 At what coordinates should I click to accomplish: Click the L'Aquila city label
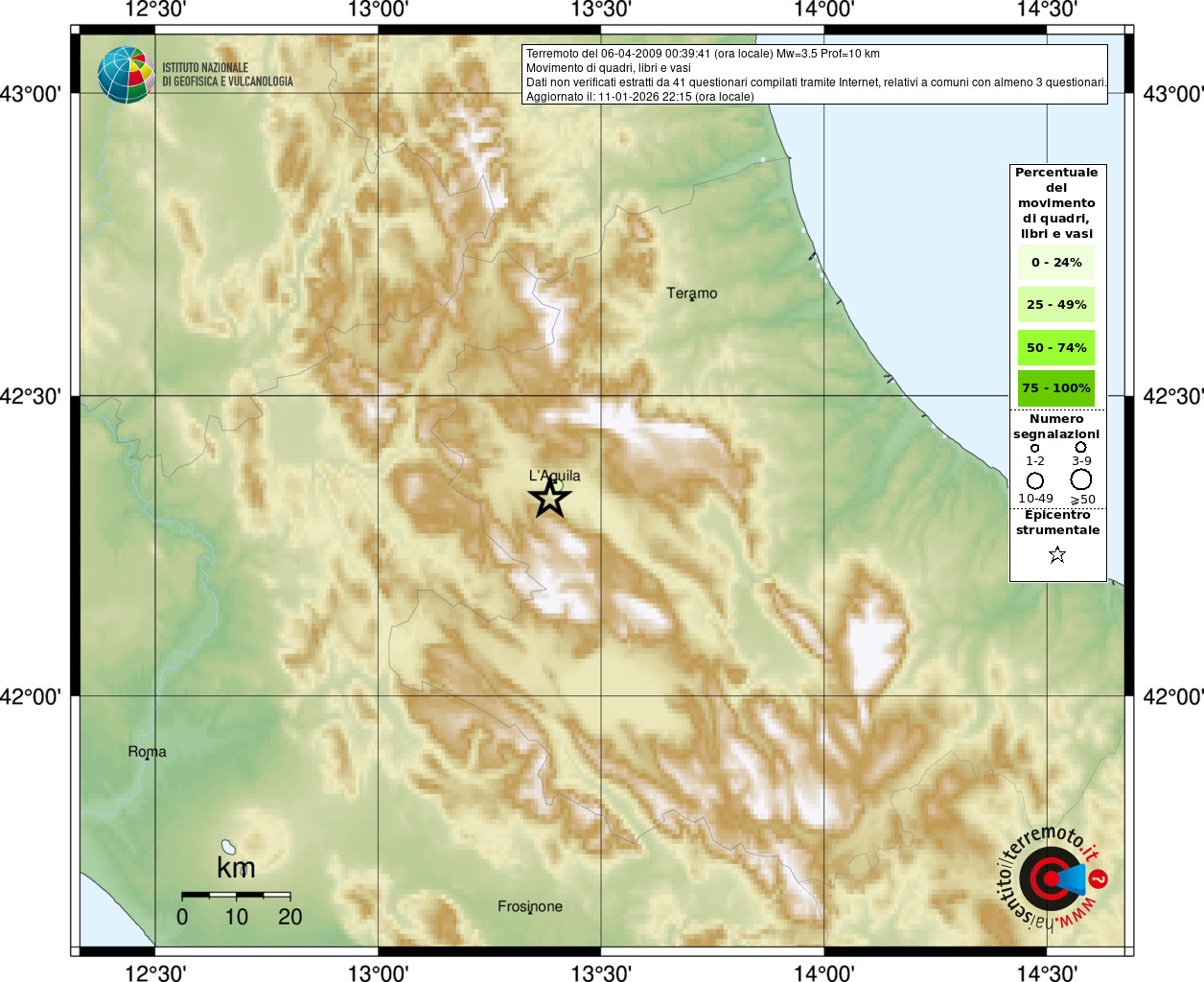(x=555, y=476)
